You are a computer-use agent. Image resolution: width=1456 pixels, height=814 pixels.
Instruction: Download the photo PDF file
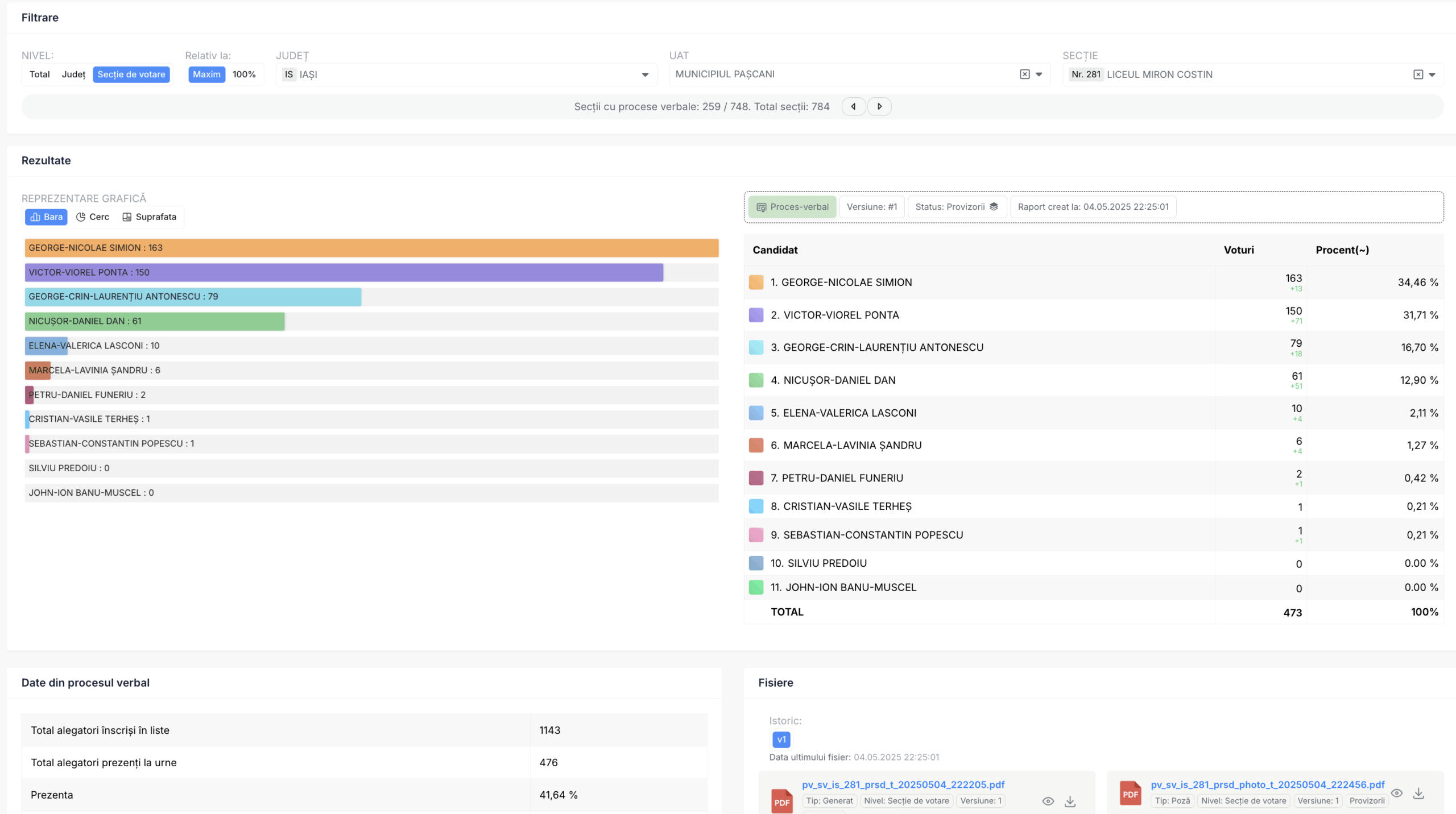[1418, 793]
